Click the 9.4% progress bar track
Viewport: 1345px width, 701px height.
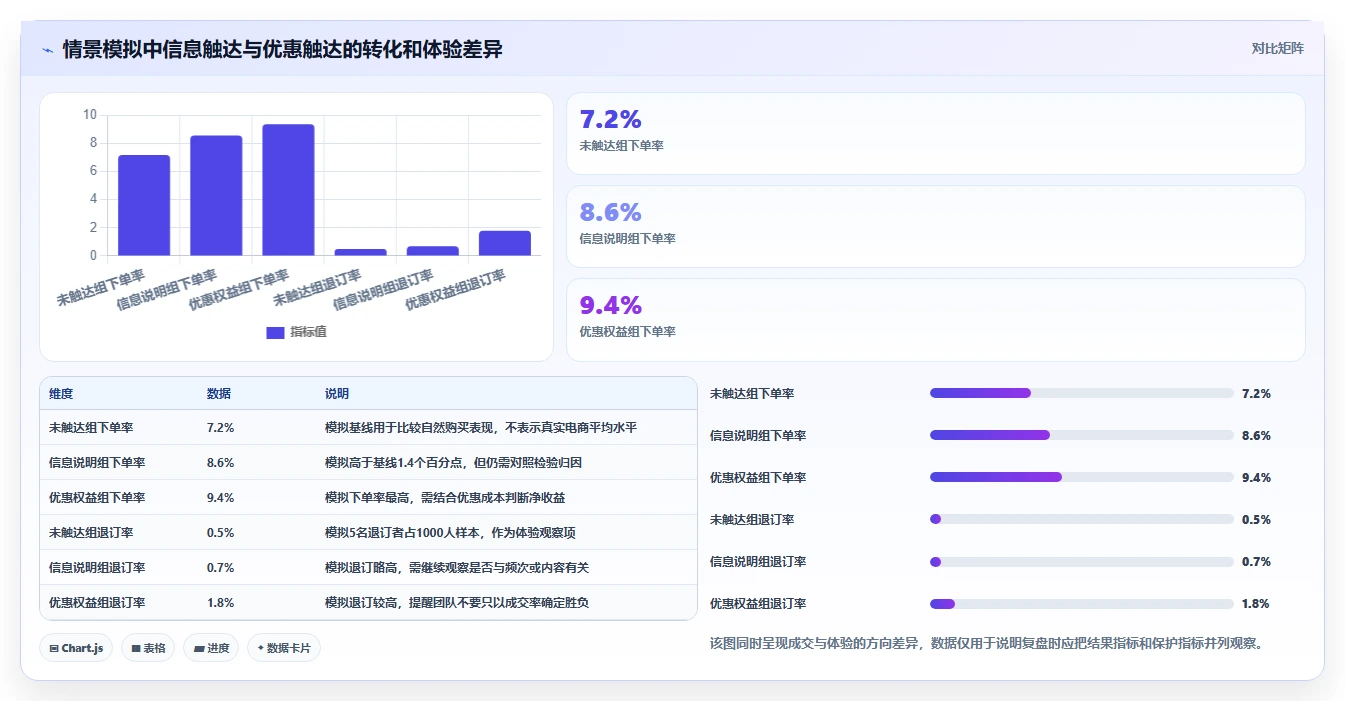(x=1082, y=477)
